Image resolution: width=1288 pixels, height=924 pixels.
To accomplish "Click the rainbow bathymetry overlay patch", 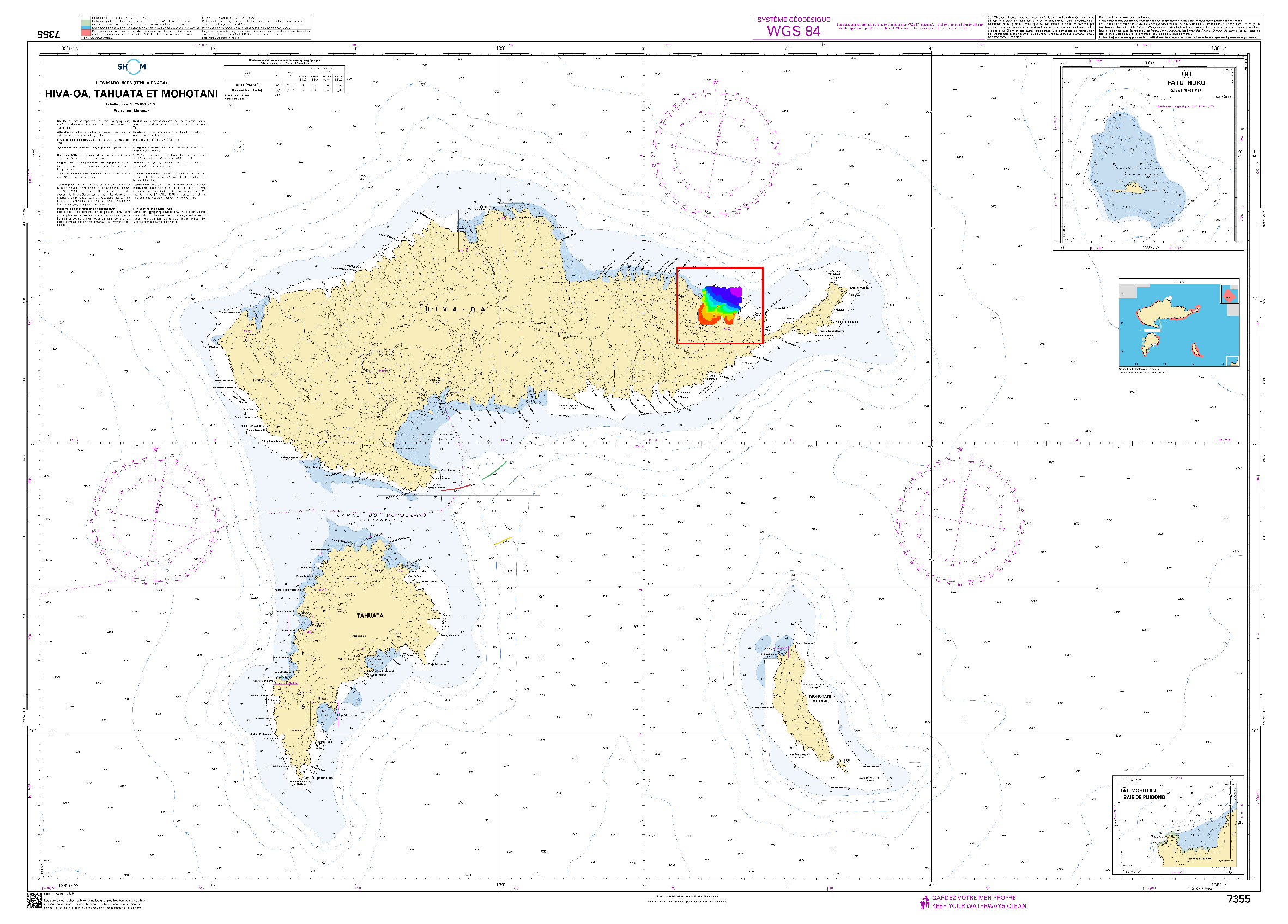I will (719, 305).
